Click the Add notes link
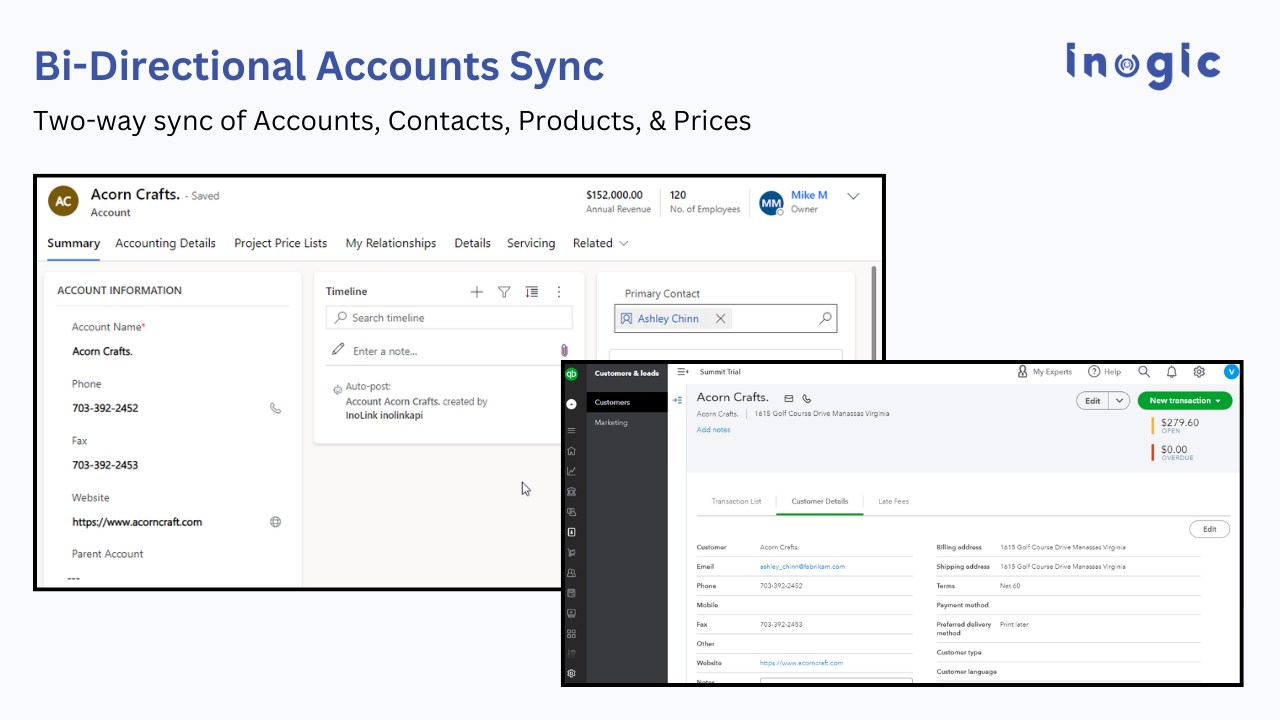The image size is (1280, 720). (x=713, y=430)
